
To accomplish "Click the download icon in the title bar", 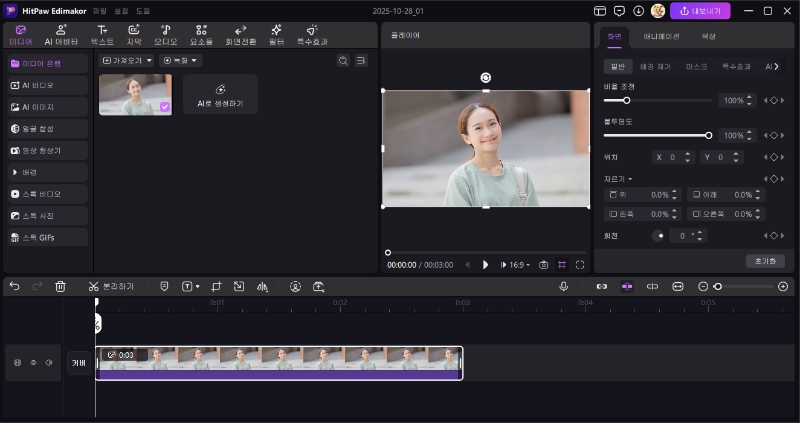I will [638, 11].
